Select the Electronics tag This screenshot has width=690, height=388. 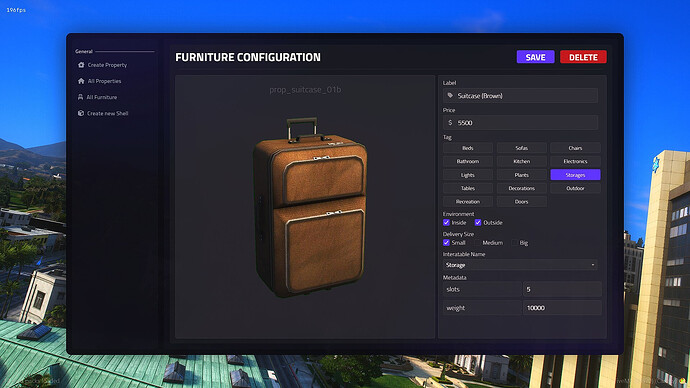pyautogui.click(x=575, y=161)
